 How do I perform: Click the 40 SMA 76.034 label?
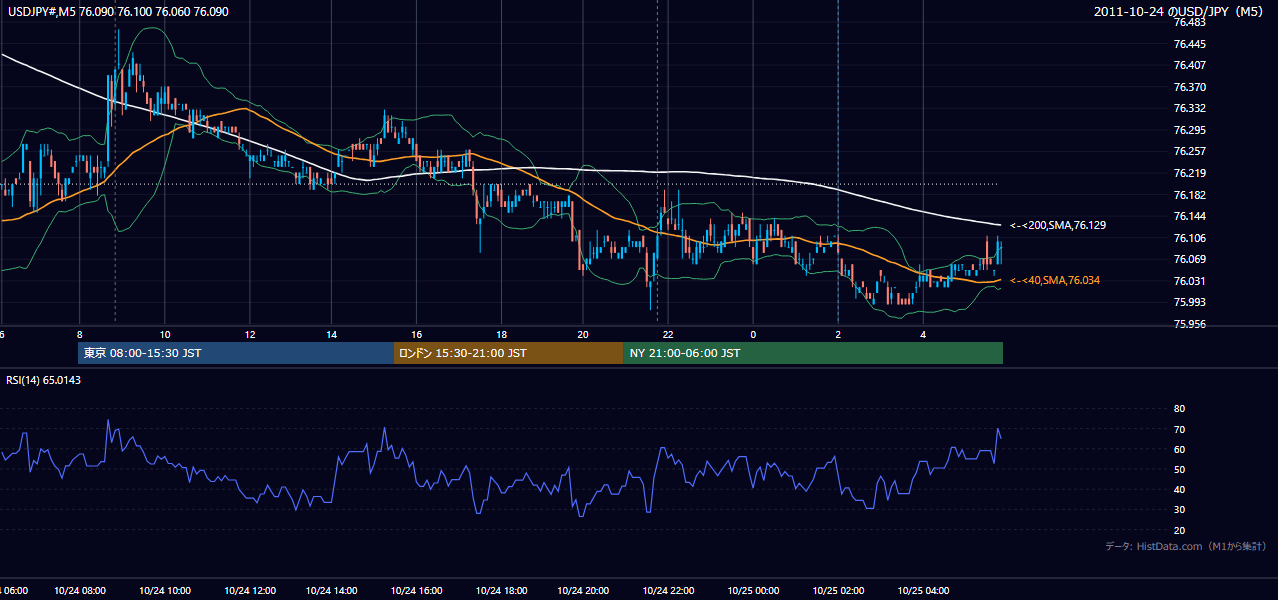click(x=1055, y=281)
